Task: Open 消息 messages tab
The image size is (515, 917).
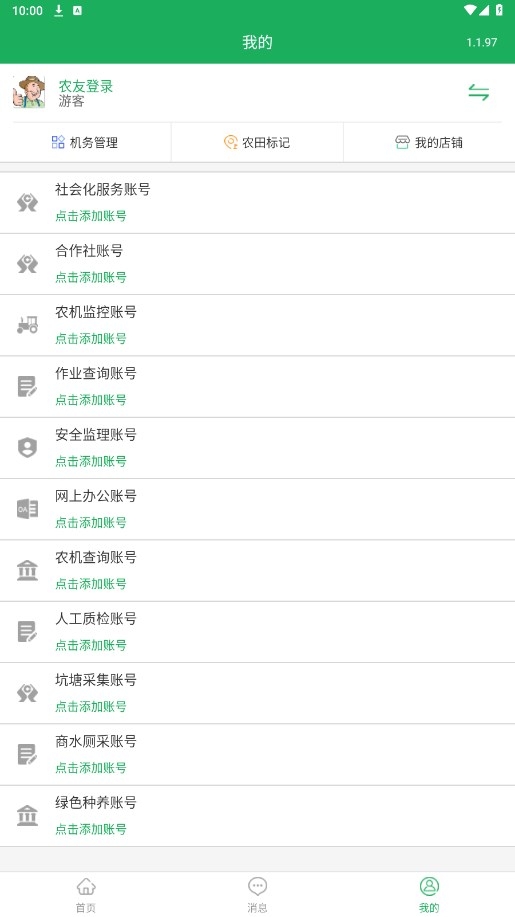Action: (x=257, y=894)
